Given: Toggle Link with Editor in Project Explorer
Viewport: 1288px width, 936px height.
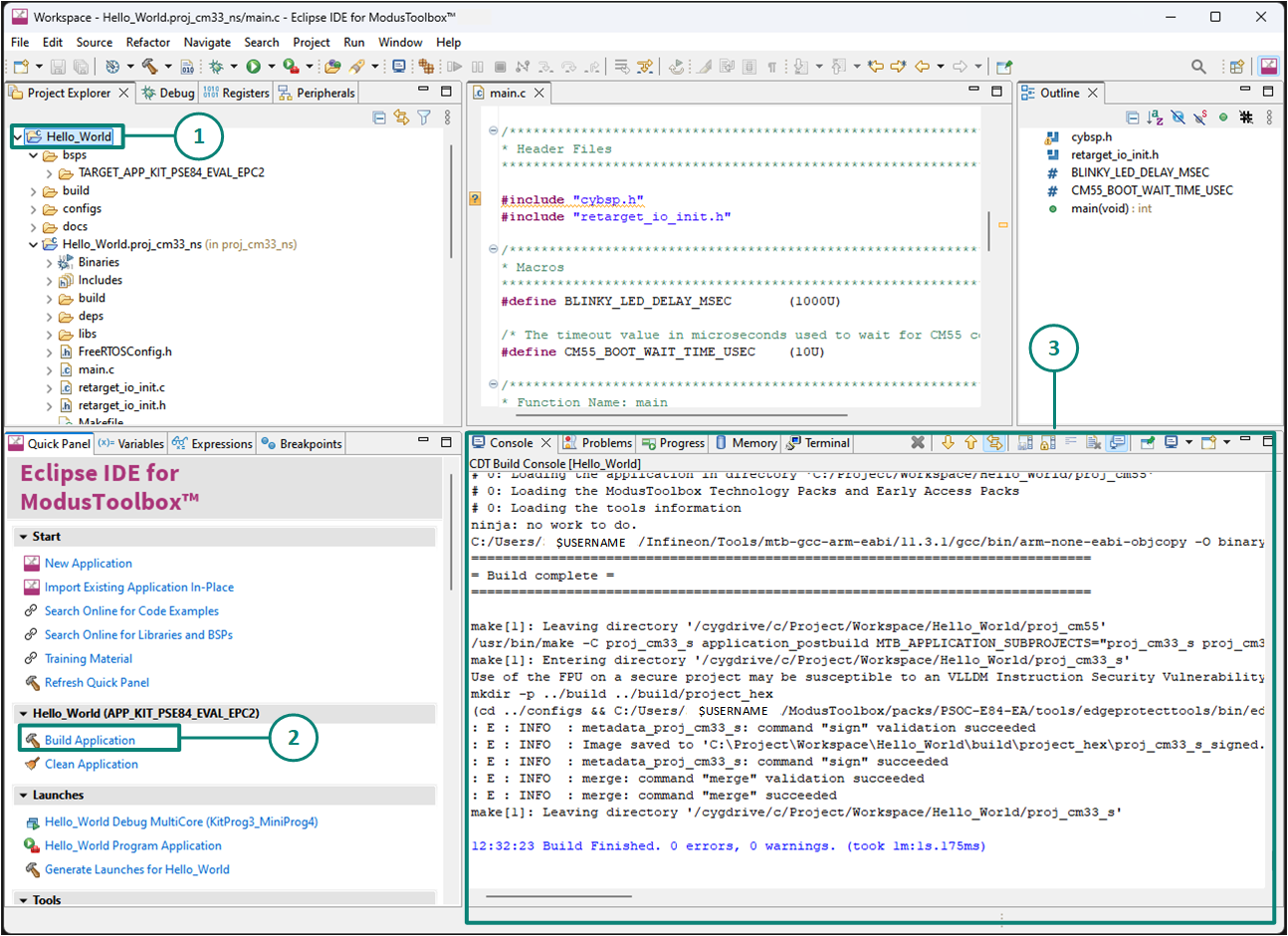Looking at the screenshot, I should tap(401, 117).
